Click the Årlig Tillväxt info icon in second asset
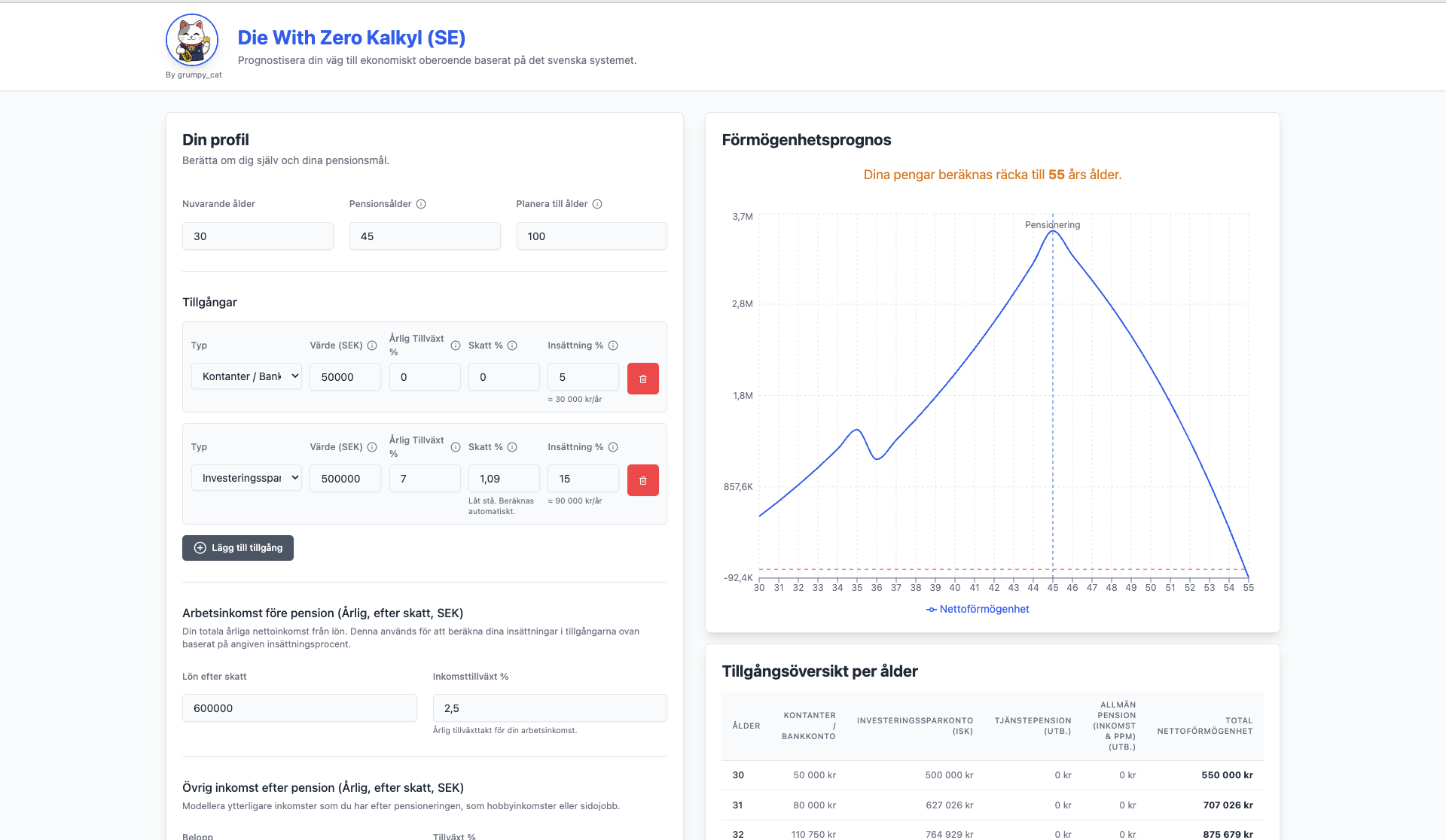The width and height of the screenshot is (1446, 840). click(456, 447)
